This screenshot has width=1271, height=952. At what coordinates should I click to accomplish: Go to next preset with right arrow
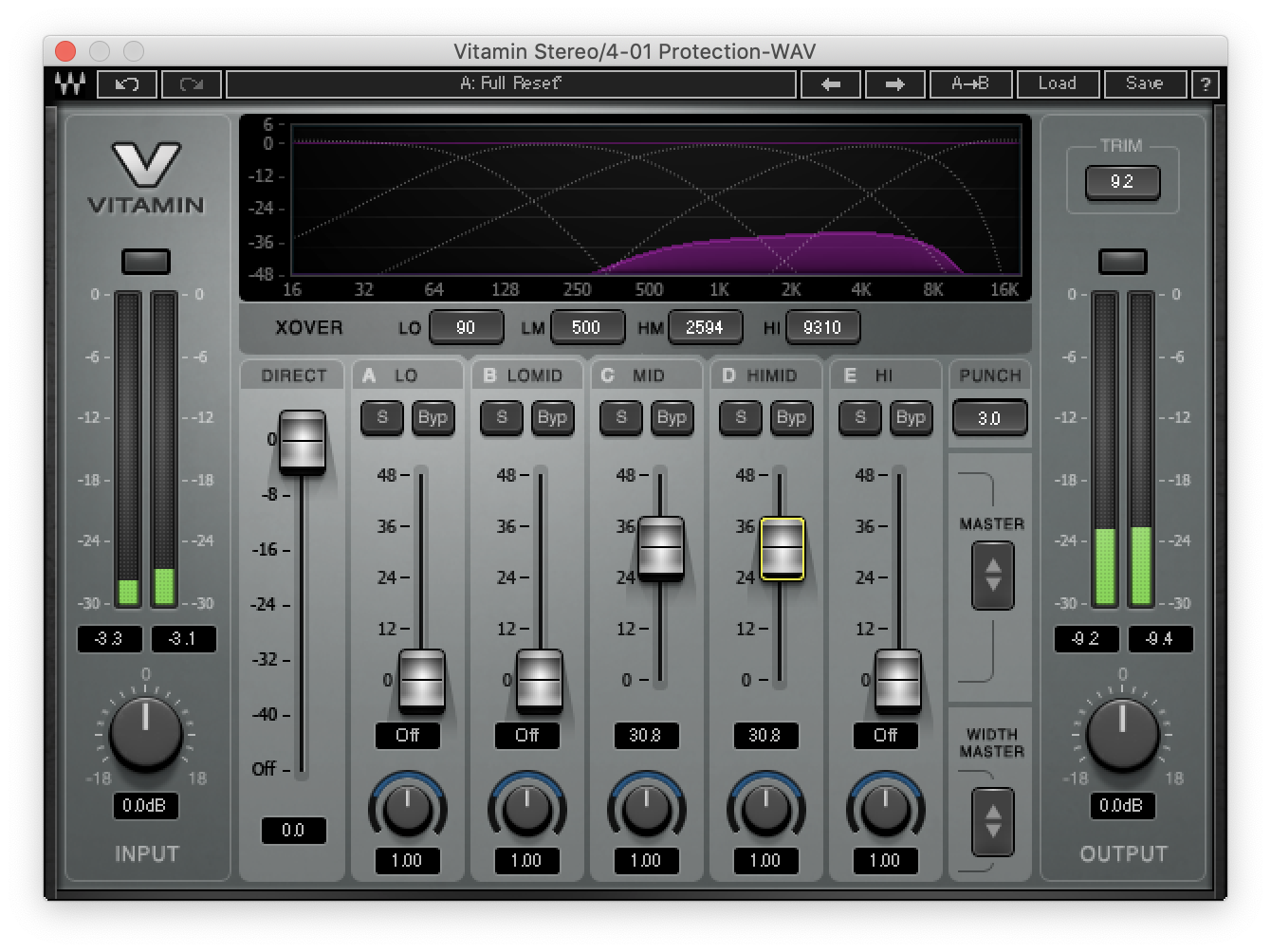coord(894,83)
